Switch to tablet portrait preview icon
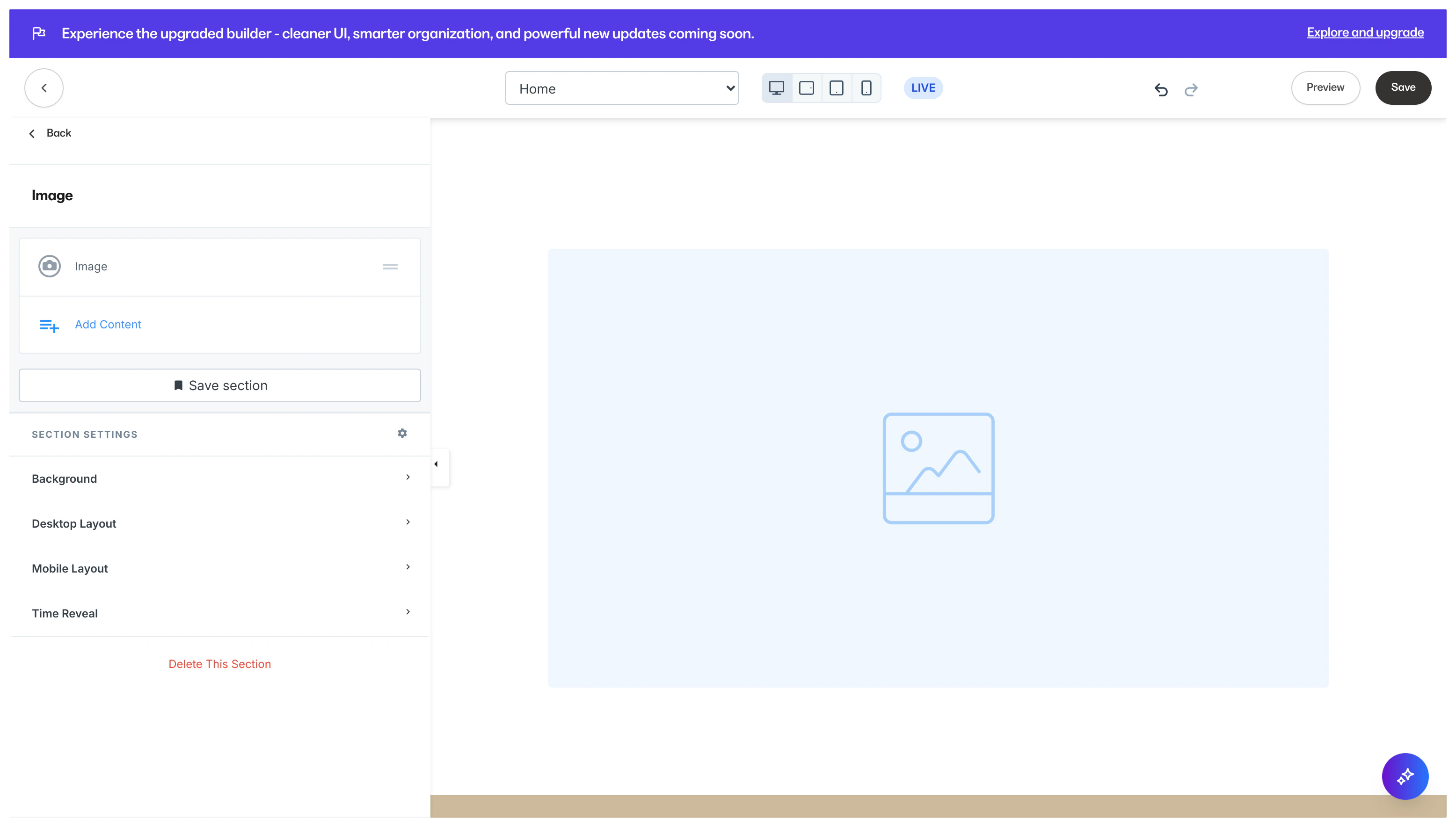The width and height of the screenshot is (1456, 827). (x=836, y=88)
